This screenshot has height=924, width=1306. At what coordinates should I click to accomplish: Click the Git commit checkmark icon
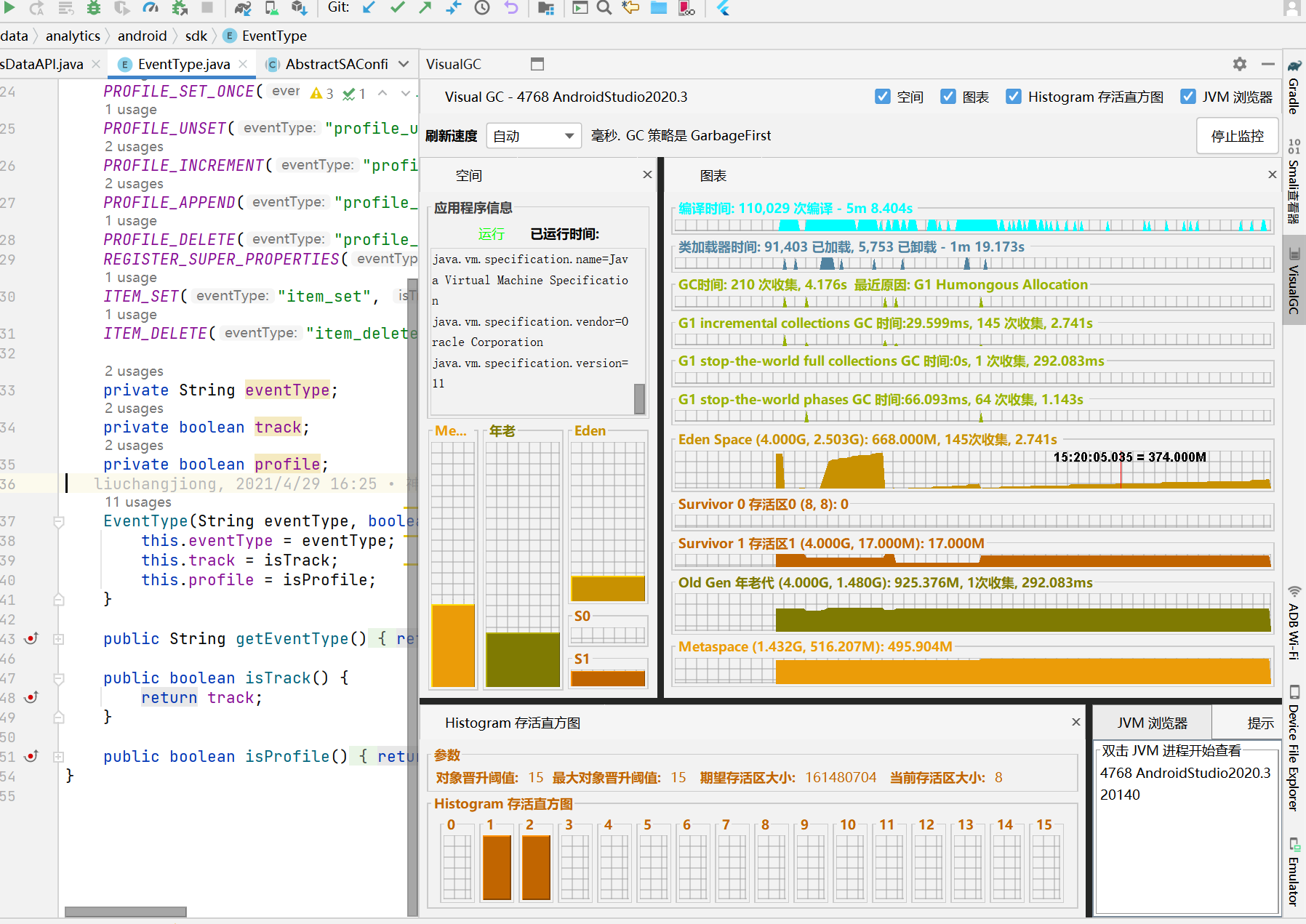coord(397,7)
